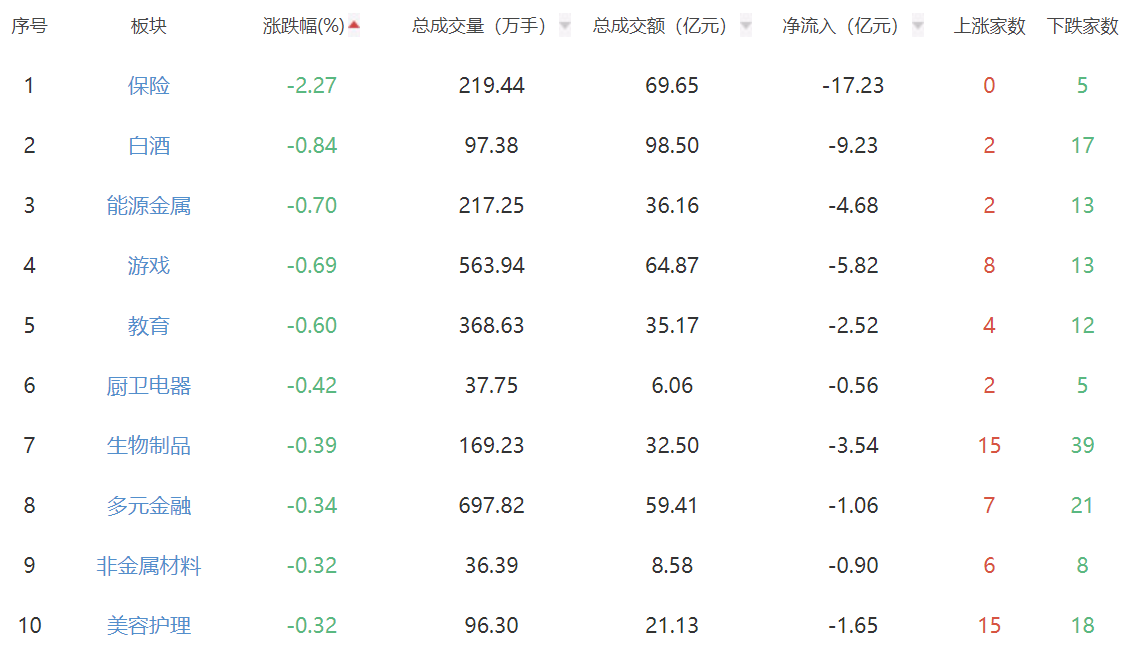This screenshot has height=648, width=1132.
Task: Click the 下跌家数 column header
Action: coord(1082,27)
